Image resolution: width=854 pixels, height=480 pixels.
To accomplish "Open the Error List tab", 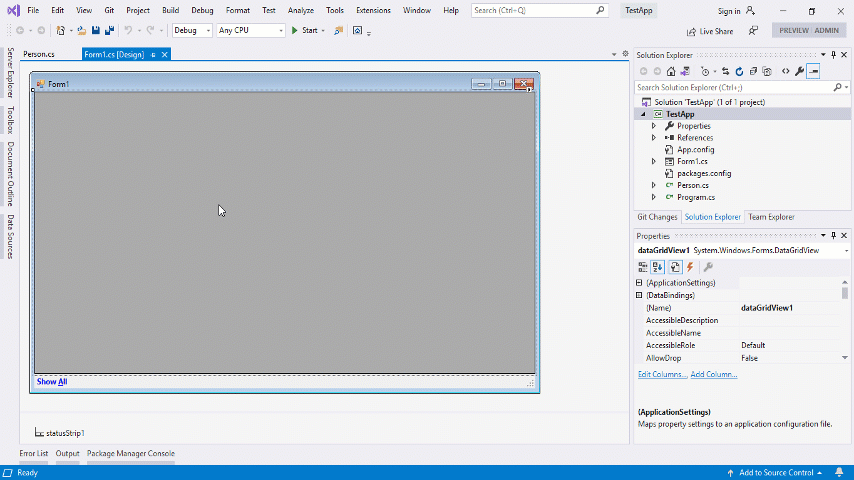I will coord(34,453).
